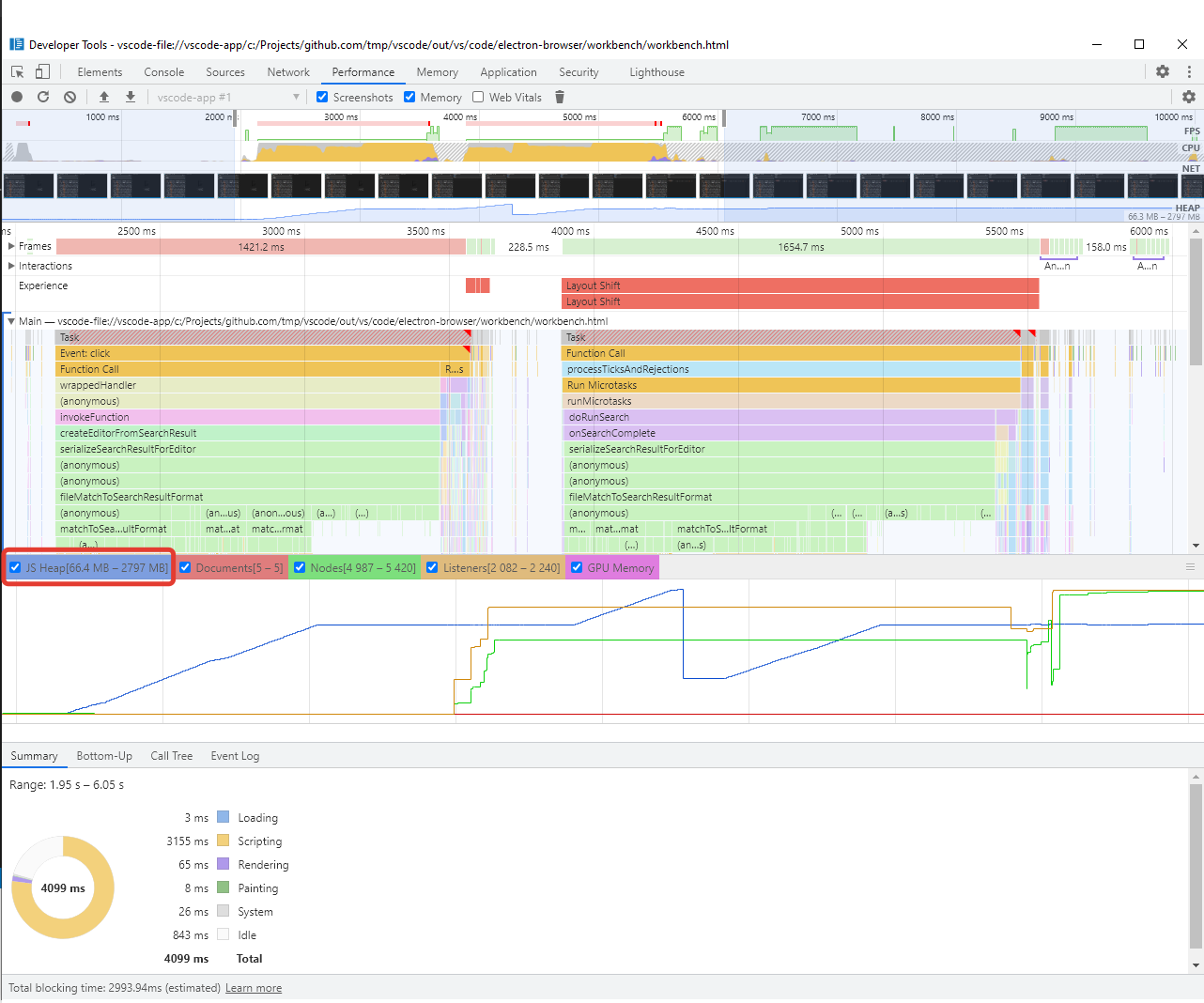Viewport: 1204px width, 1003px height.
Task: Select the 1421.2 ms frame bar
Action: coord(261,247)
